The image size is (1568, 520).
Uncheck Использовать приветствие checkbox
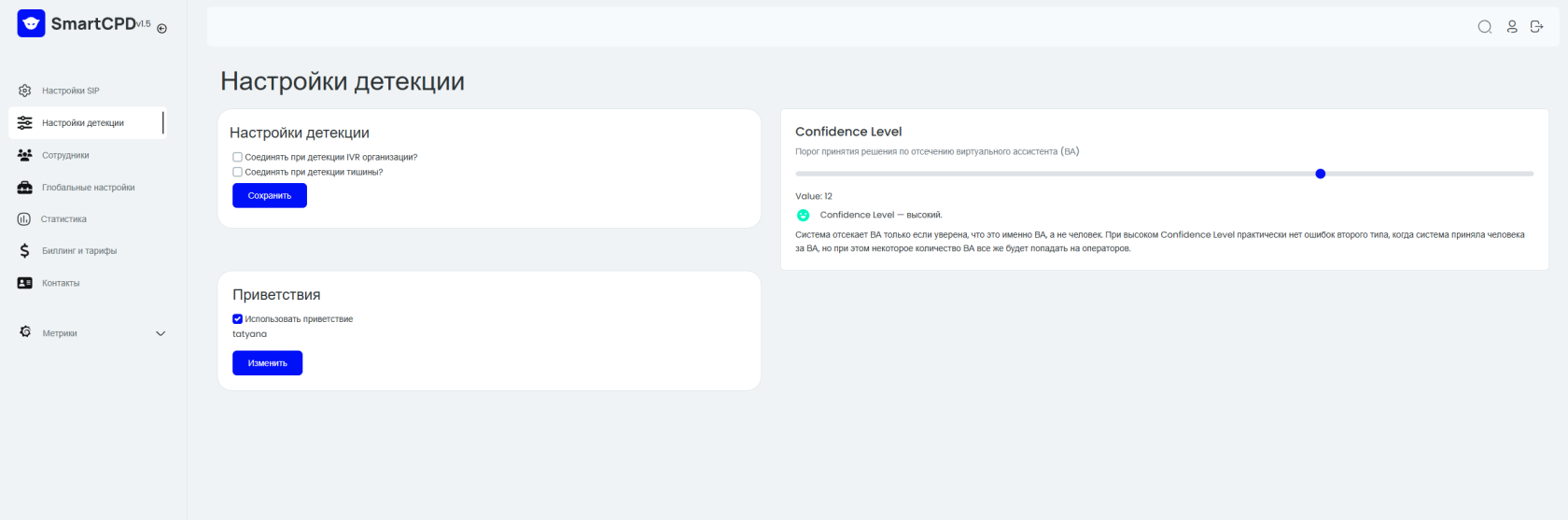tap(237, 318)
